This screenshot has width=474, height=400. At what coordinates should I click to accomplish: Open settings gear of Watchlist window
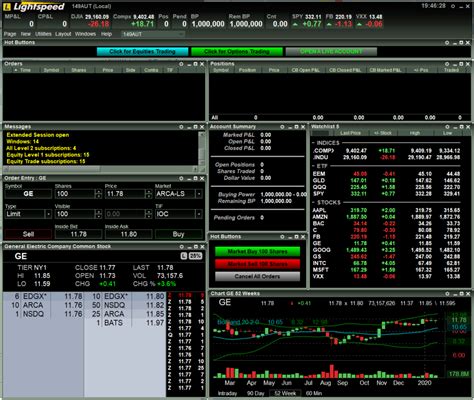447,127
